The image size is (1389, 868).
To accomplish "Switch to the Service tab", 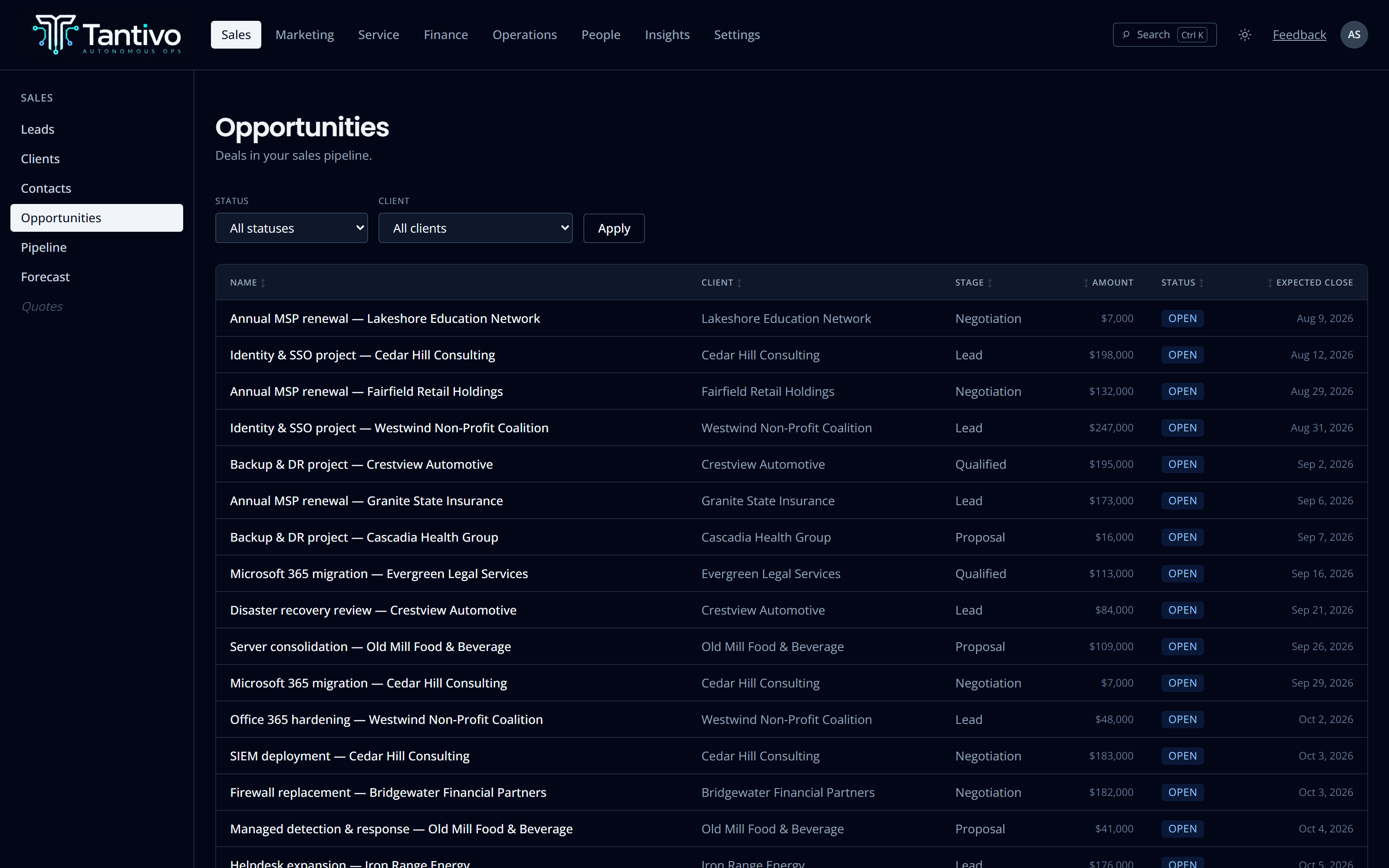I will tap(379, 35).
